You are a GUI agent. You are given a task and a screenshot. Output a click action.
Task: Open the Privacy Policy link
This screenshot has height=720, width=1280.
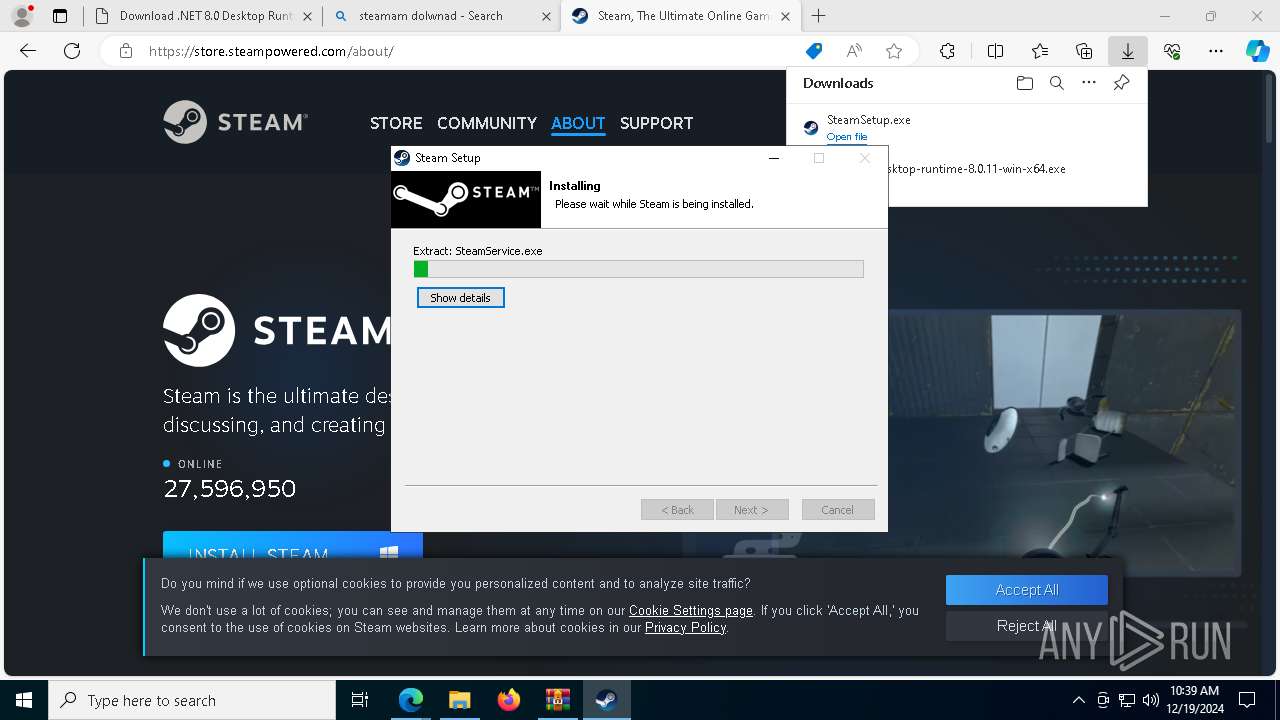click(x=686, y=627)
